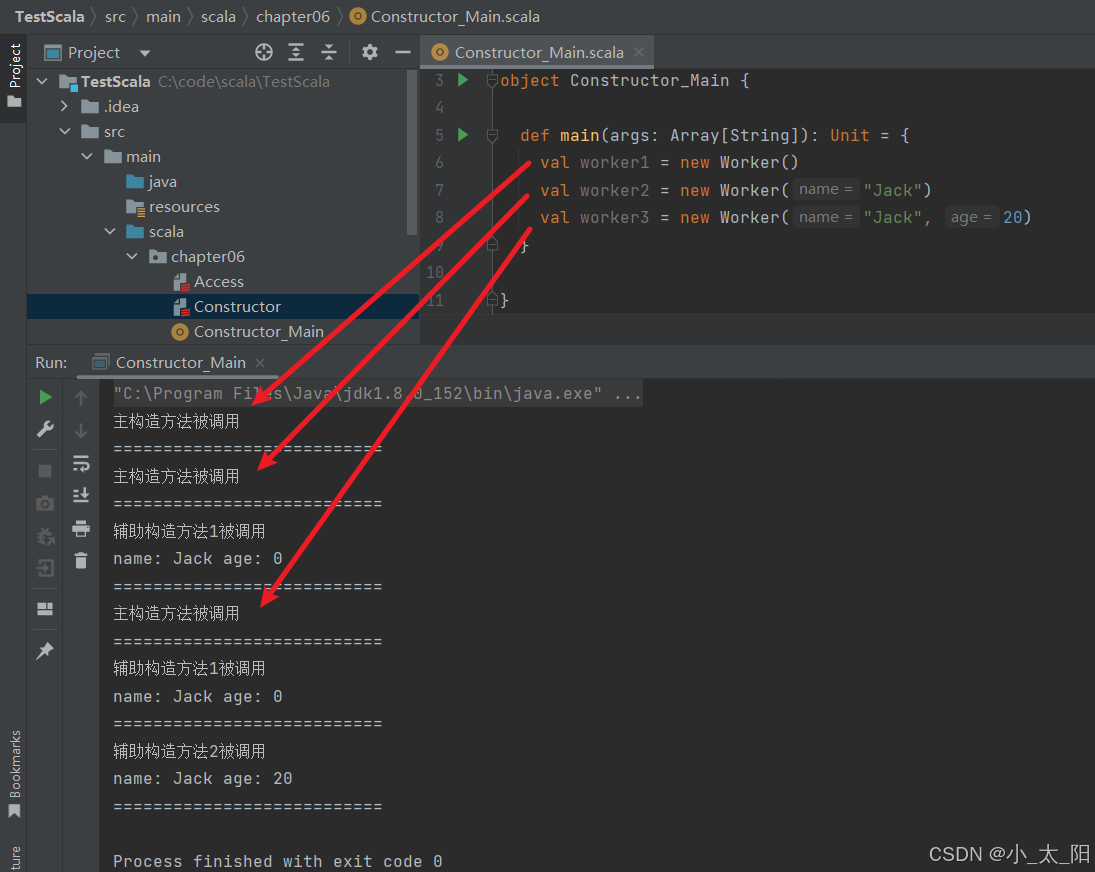Click Constructor_Main.scala in breadcrumb bar
The image size is (1095, 872).
[x=445, y=16]
